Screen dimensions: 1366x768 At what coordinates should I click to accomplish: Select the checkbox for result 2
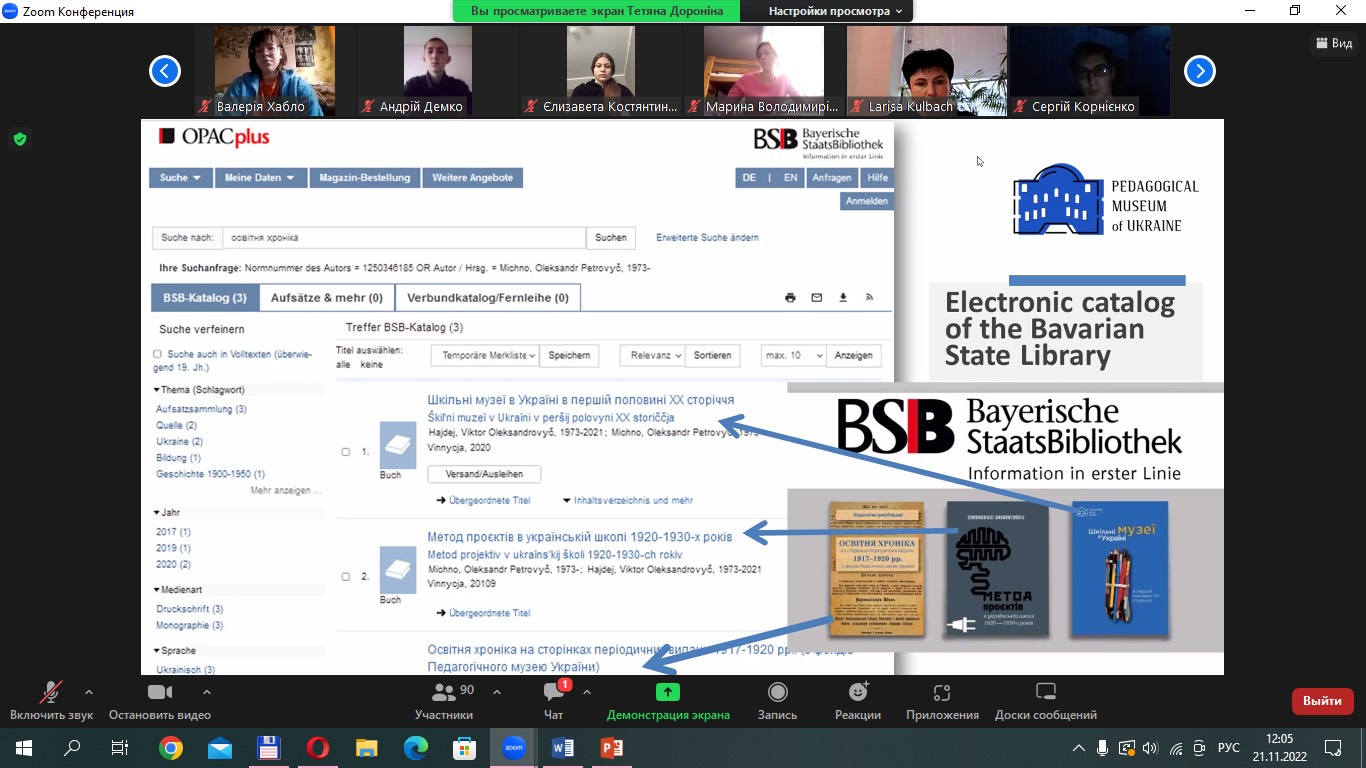pyautogui.click(x=346, y=577)
